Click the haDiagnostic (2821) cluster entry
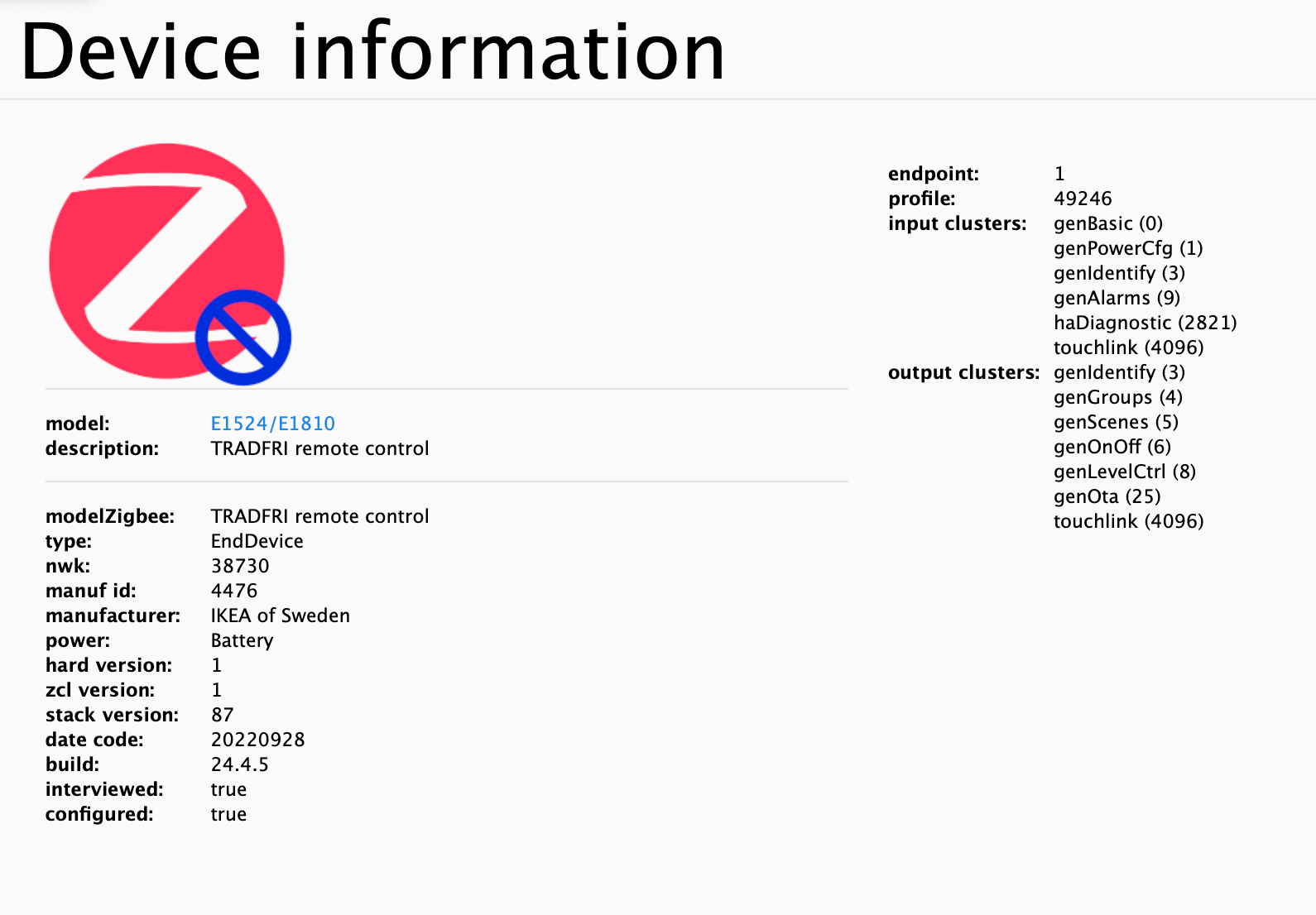1316x915 pixels. pos(1145,323)
